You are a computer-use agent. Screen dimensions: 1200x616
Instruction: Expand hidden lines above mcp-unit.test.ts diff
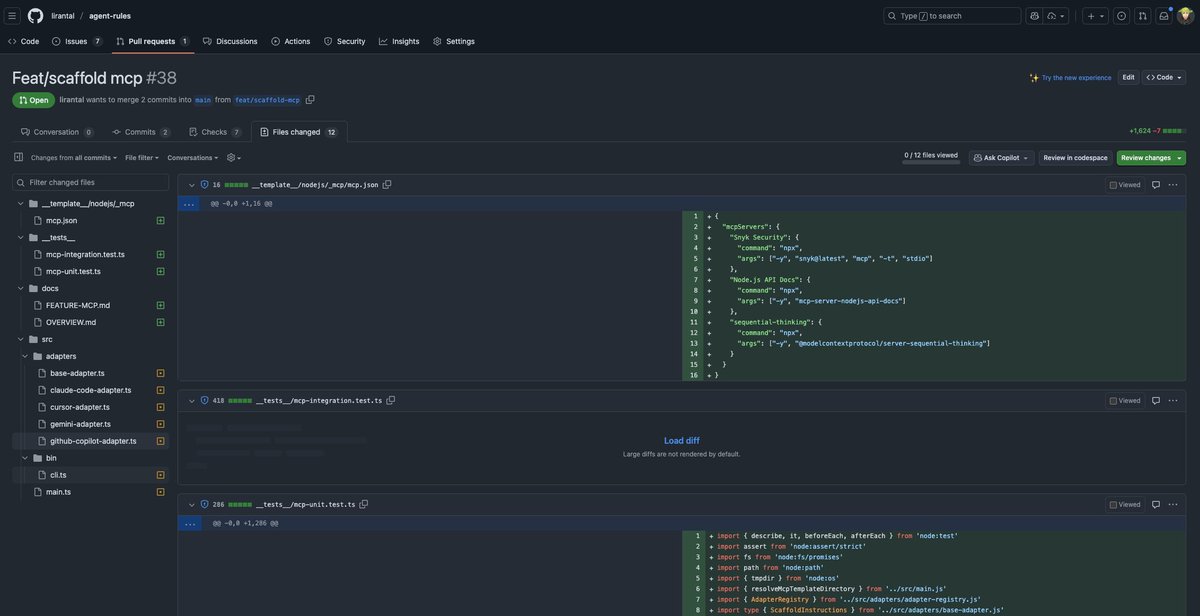coord(190,523)
